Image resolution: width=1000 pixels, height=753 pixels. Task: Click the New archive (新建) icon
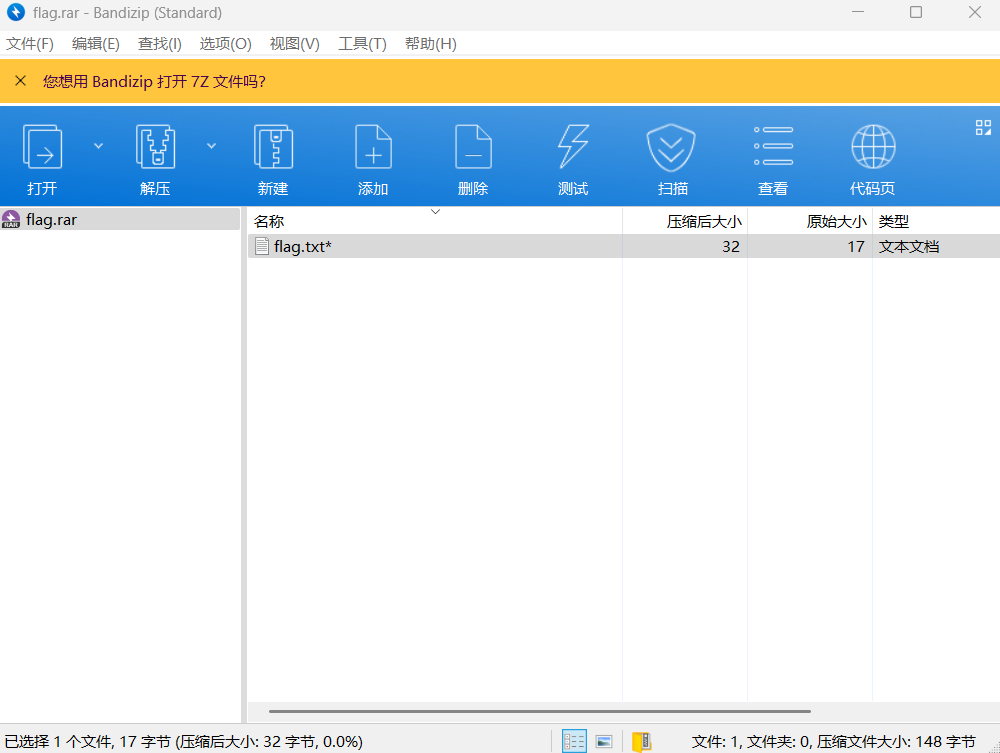(273, 147)
